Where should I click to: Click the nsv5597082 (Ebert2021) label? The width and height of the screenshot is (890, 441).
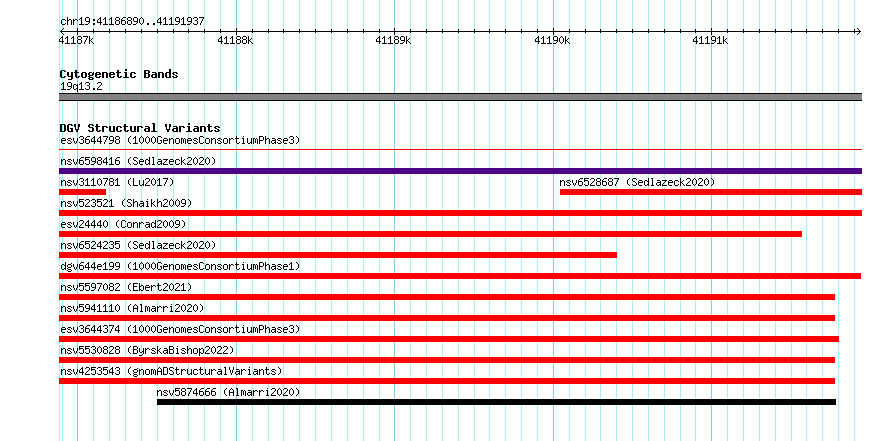pyautogui.click(x=126, y=287)
